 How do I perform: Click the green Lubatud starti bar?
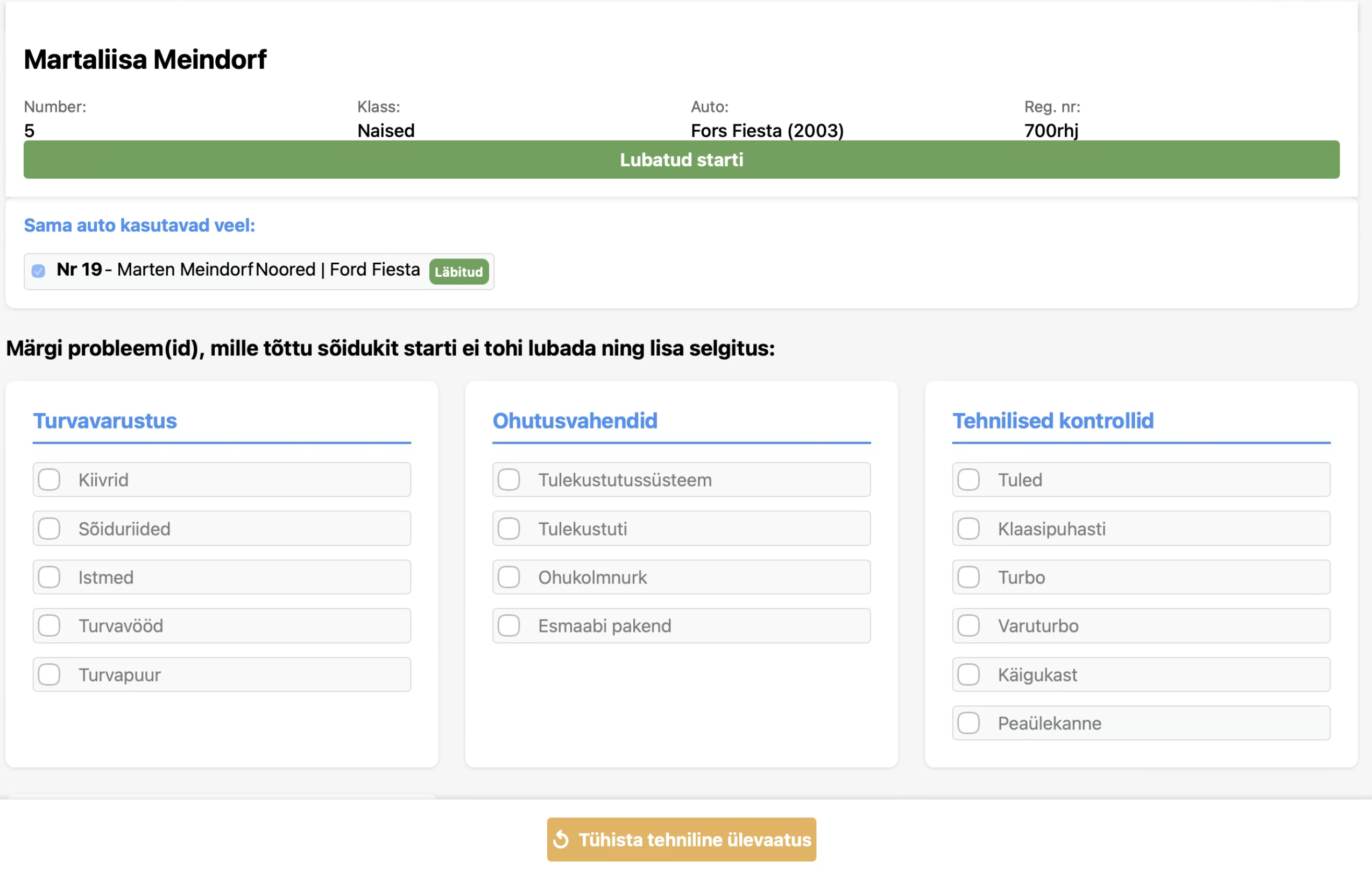tap(682, 159)
